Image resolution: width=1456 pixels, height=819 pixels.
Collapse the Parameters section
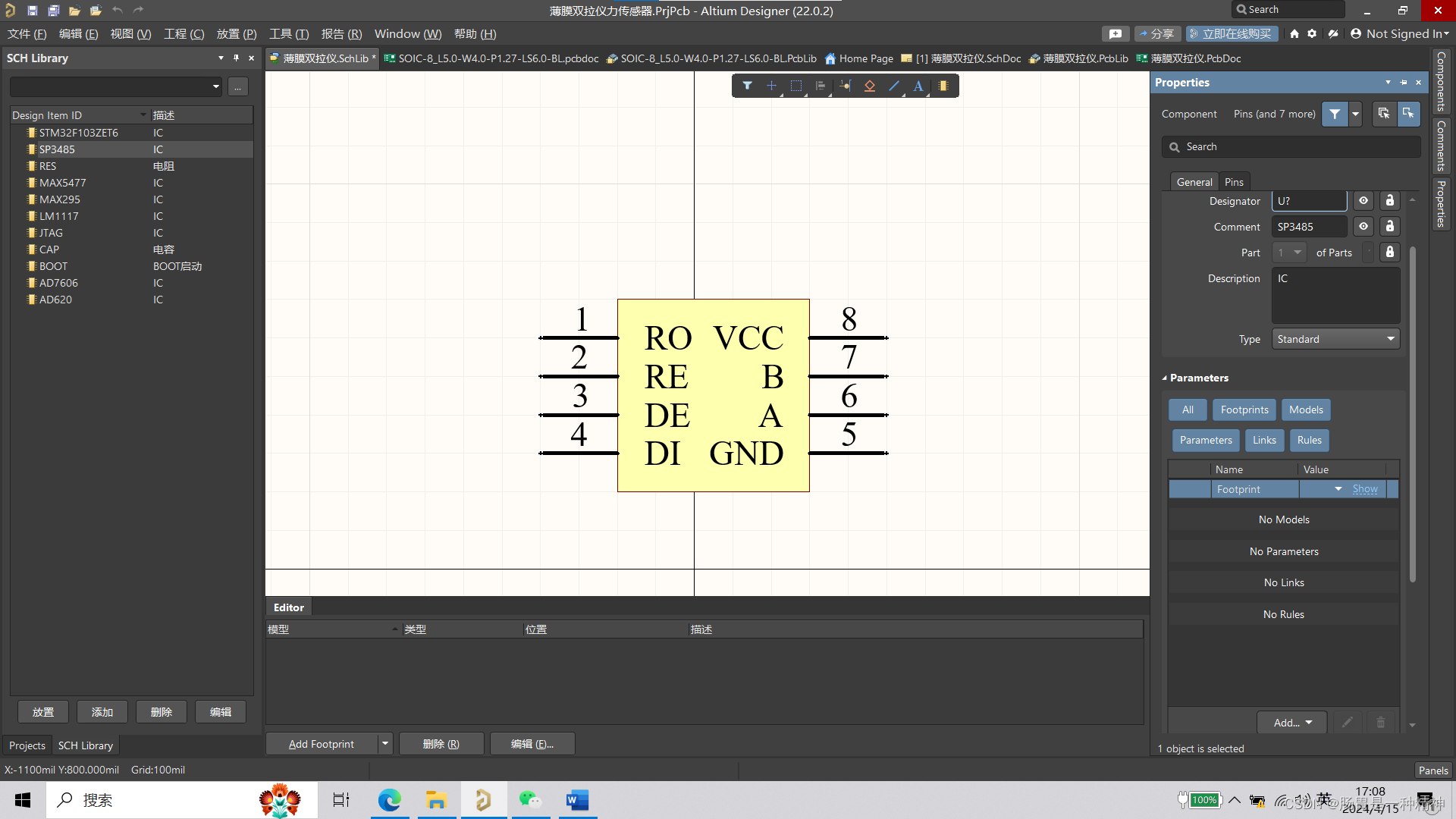click(x=1165, y=378)
